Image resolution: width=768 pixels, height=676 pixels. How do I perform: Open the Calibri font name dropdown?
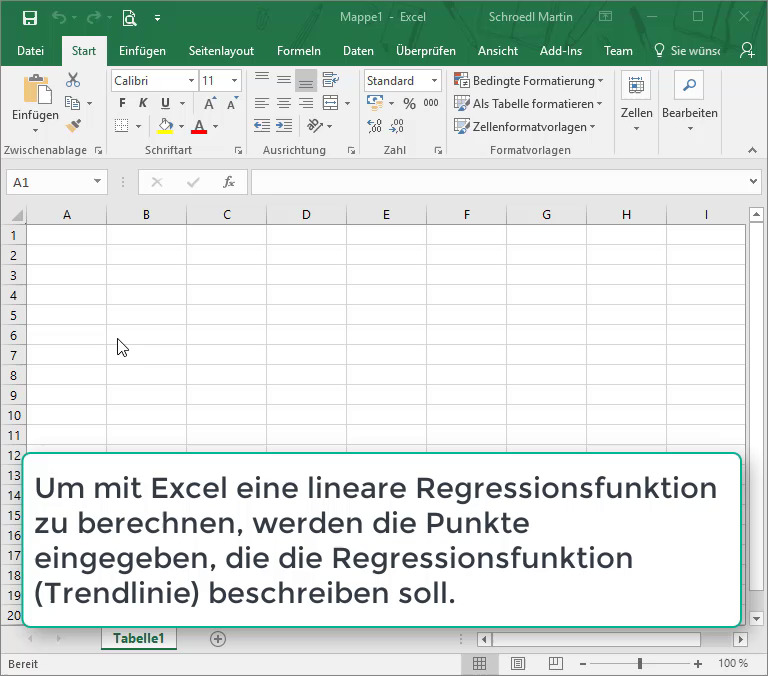(192, 80)
